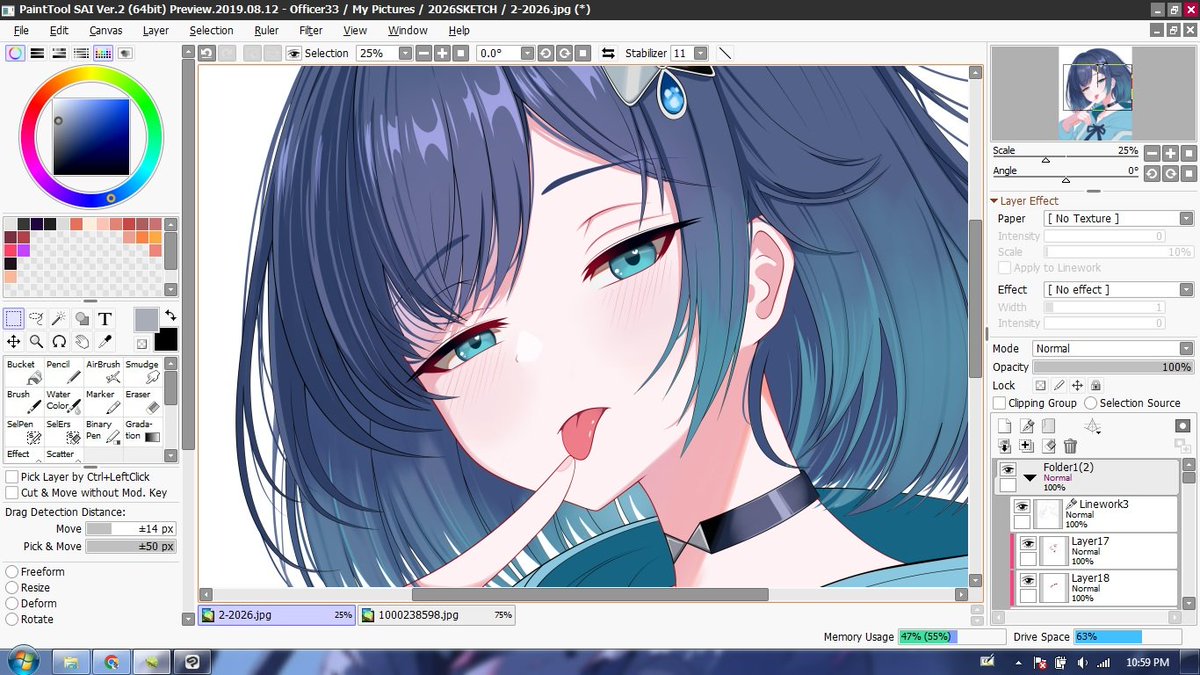Toggle the color wheel panel button
1200x675 pixels.
(15, 53)
